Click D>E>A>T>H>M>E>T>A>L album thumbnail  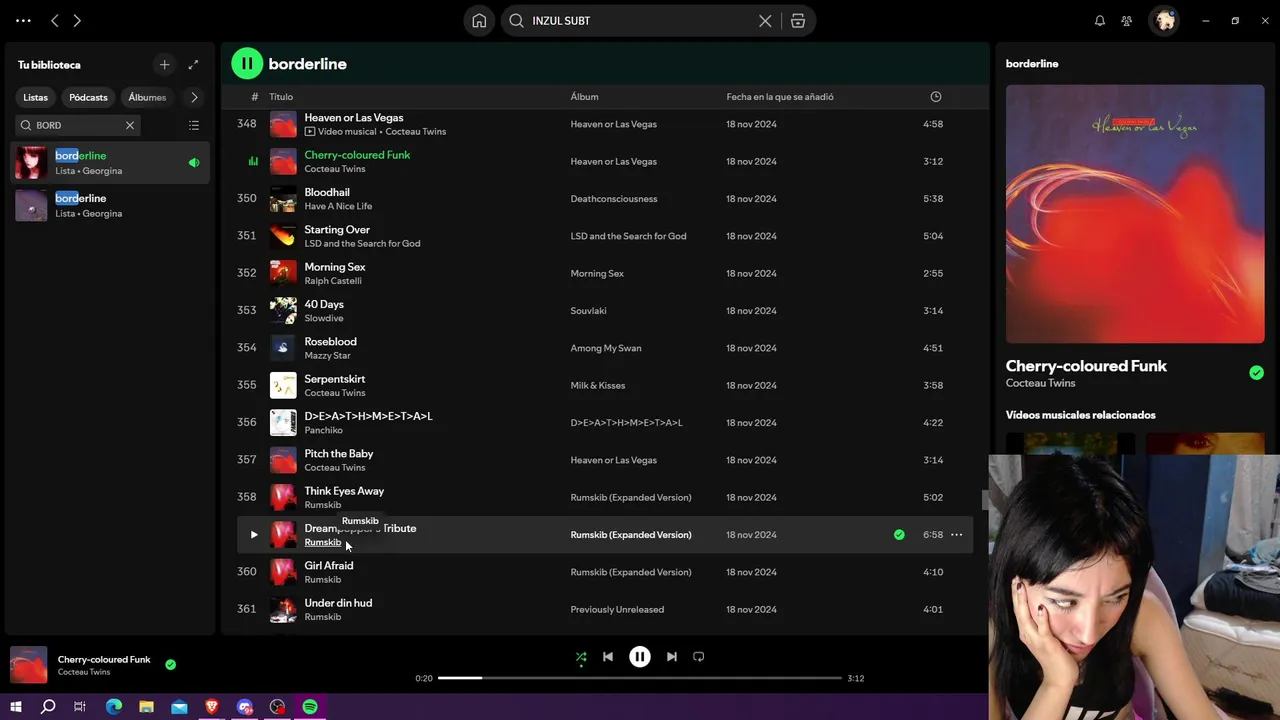(x=283, y=423)
